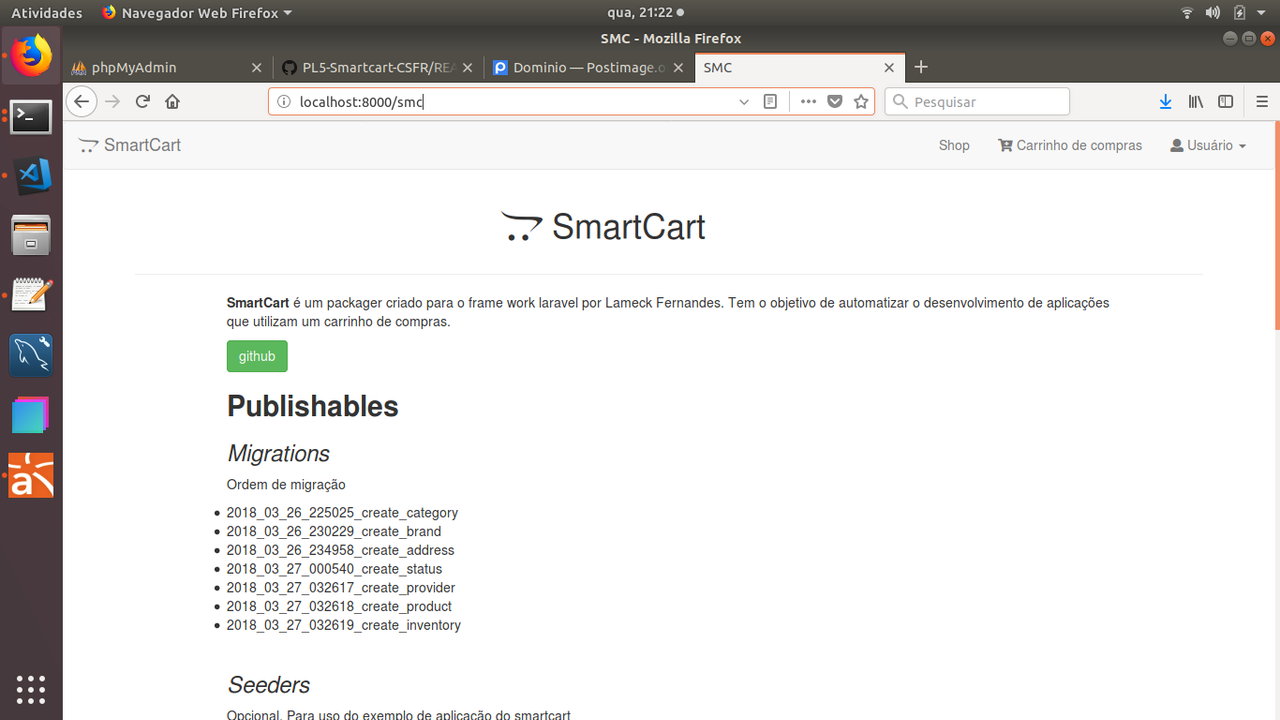Expand the Usuário dropdown menu

click(x=1208, y=145)
